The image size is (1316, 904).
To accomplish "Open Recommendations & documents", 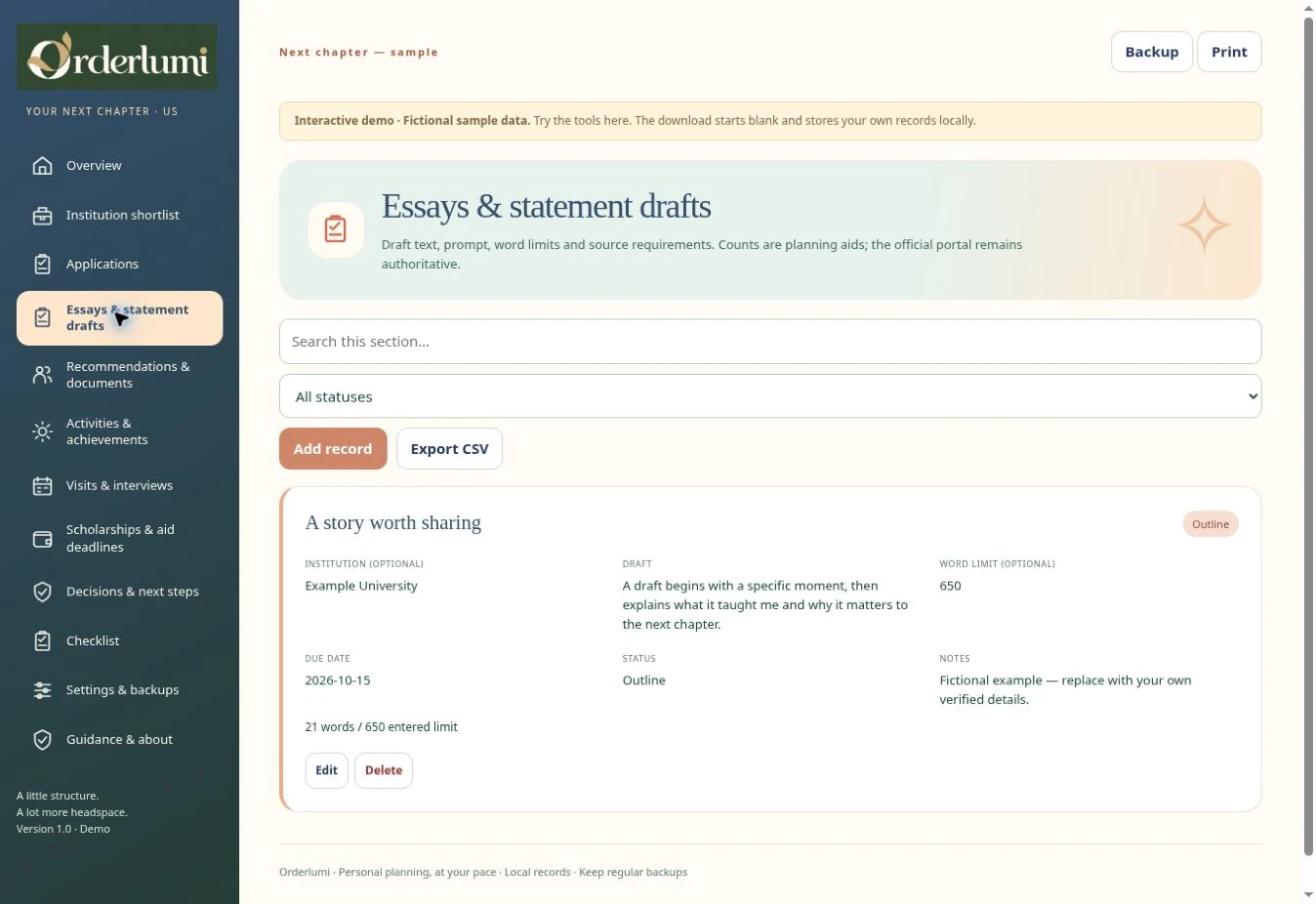I will 119,375.
